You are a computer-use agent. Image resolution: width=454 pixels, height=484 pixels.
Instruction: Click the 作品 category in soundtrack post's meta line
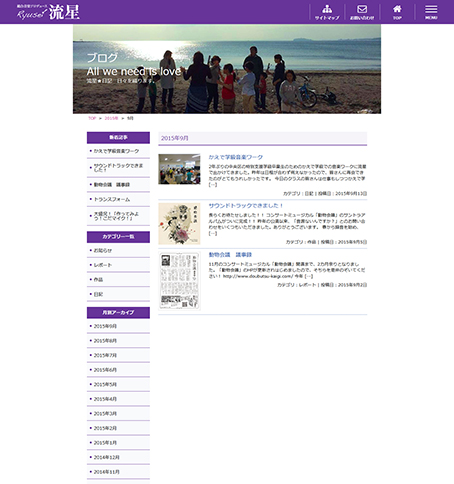point(312,242)
